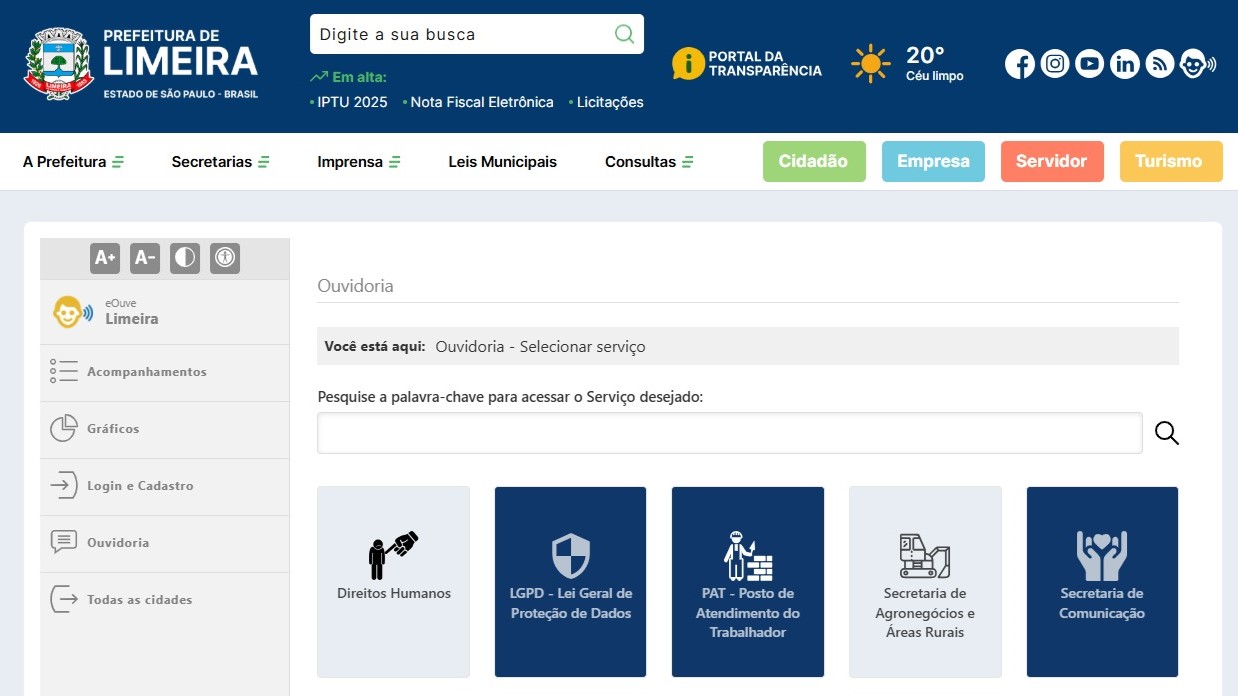The height and width of the screenshot is (696, 1238).
Task: Expand the A Prefeitura menu
Action: 73,162
